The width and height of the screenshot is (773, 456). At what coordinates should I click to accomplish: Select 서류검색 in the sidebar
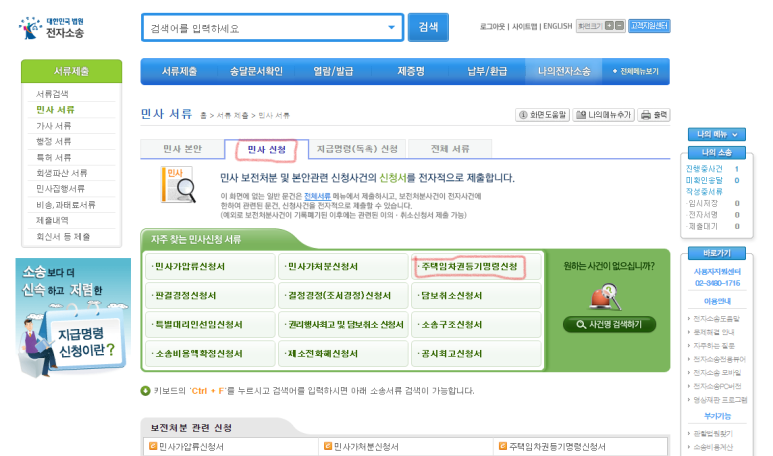pos(52,94)
